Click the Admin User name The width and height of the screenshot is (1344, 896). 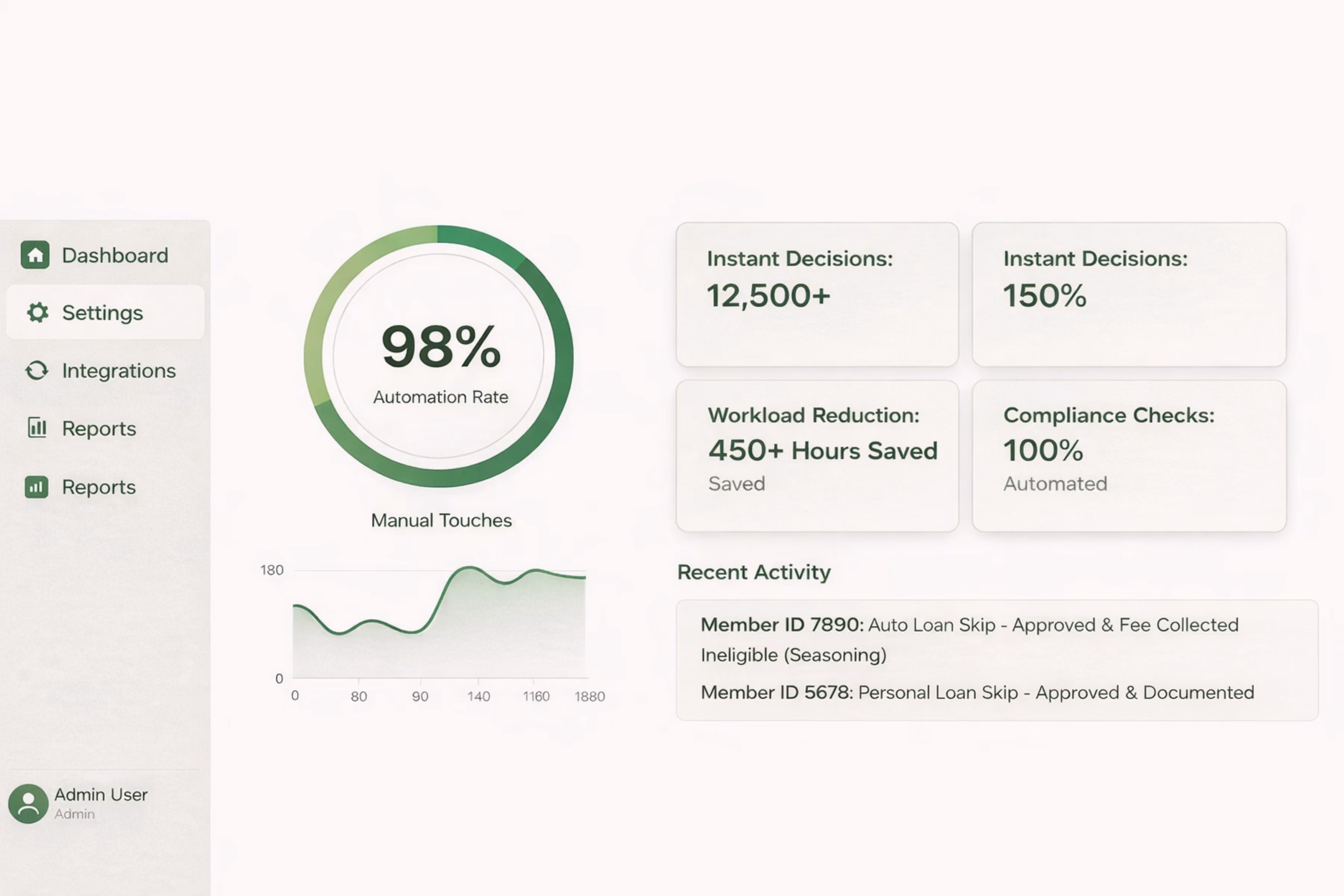[x=101, y=794]
